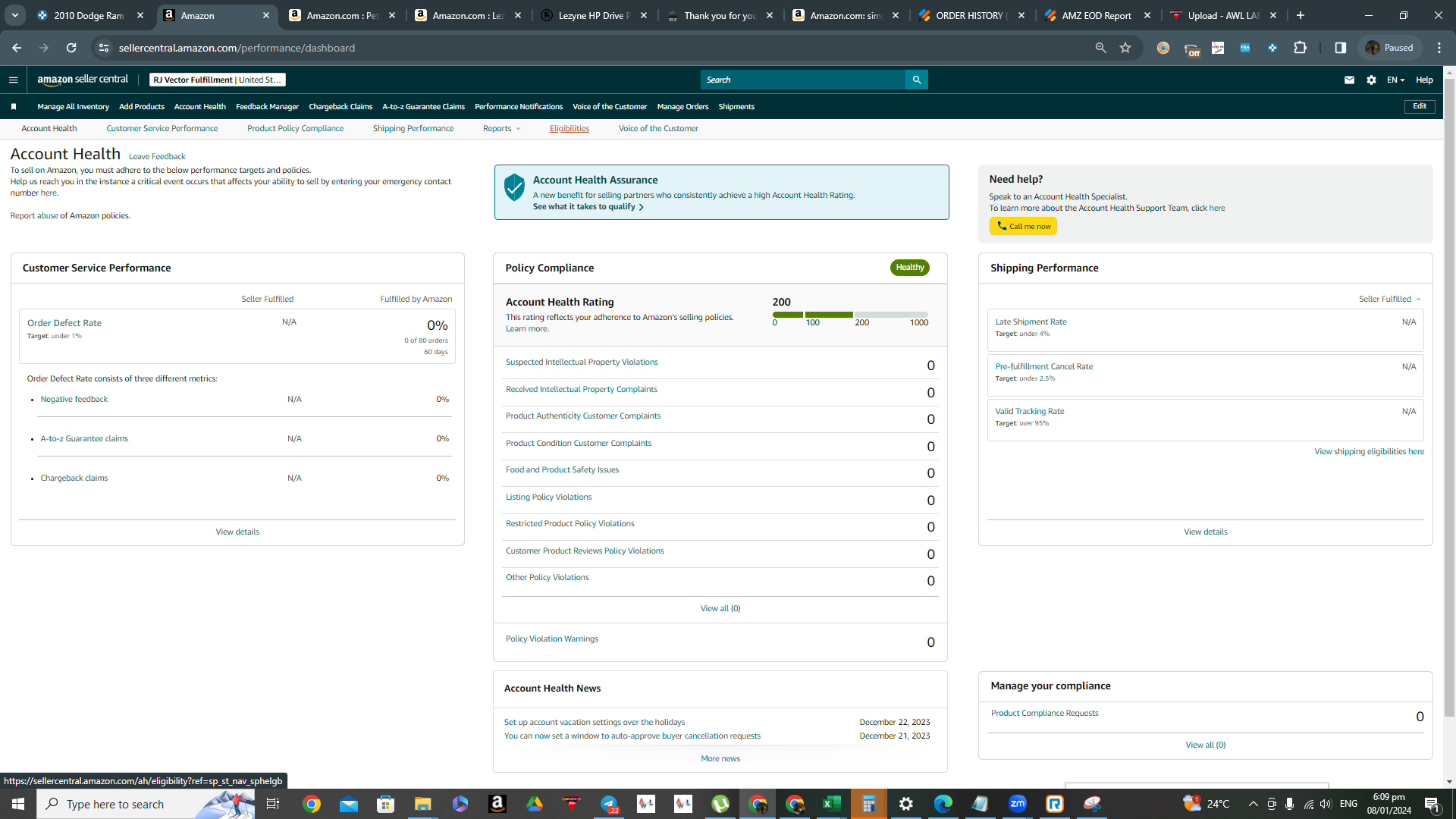Switch to the ORDER HISTORY browser tab

[x=972, y=15]
